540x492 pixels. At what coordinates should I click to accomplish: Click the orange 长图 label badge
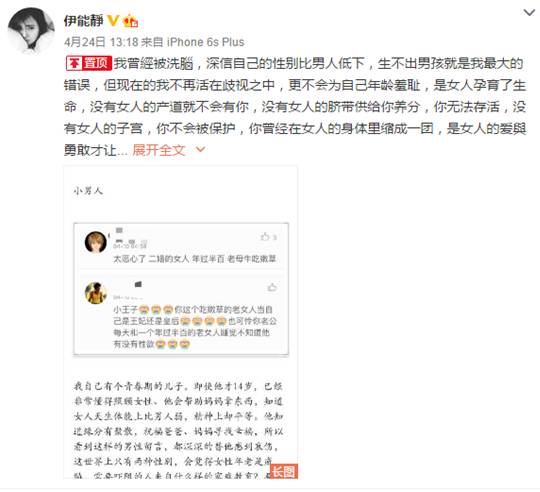[284, 471]
